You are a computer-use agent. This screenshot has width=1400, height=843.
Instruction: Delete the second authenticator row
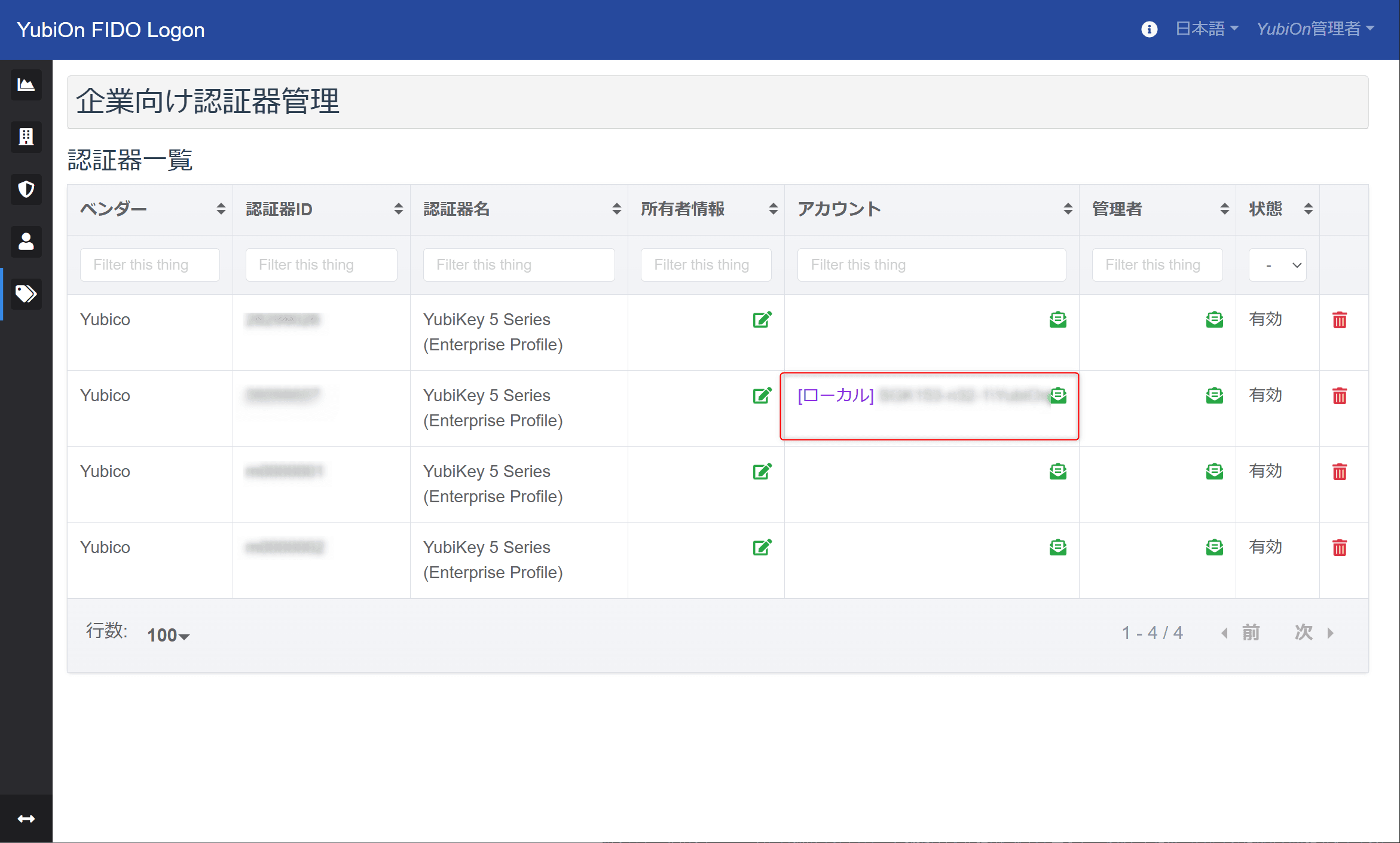tap(1340, 396)
